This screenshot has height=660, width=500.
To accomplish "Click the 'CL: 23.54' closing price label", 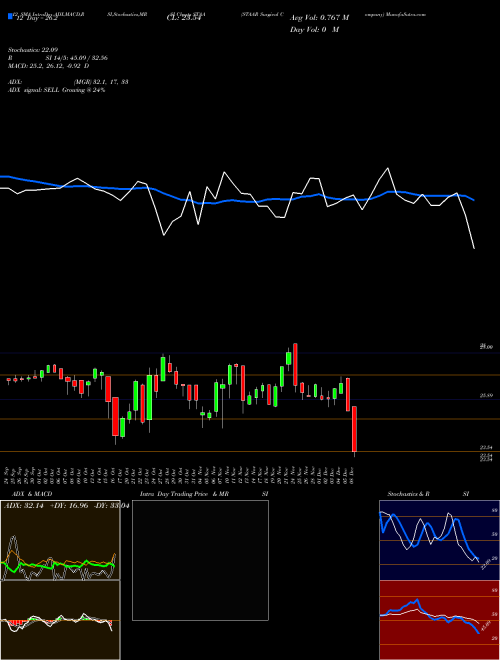I will pyautogui.click(x=184, y=19).
